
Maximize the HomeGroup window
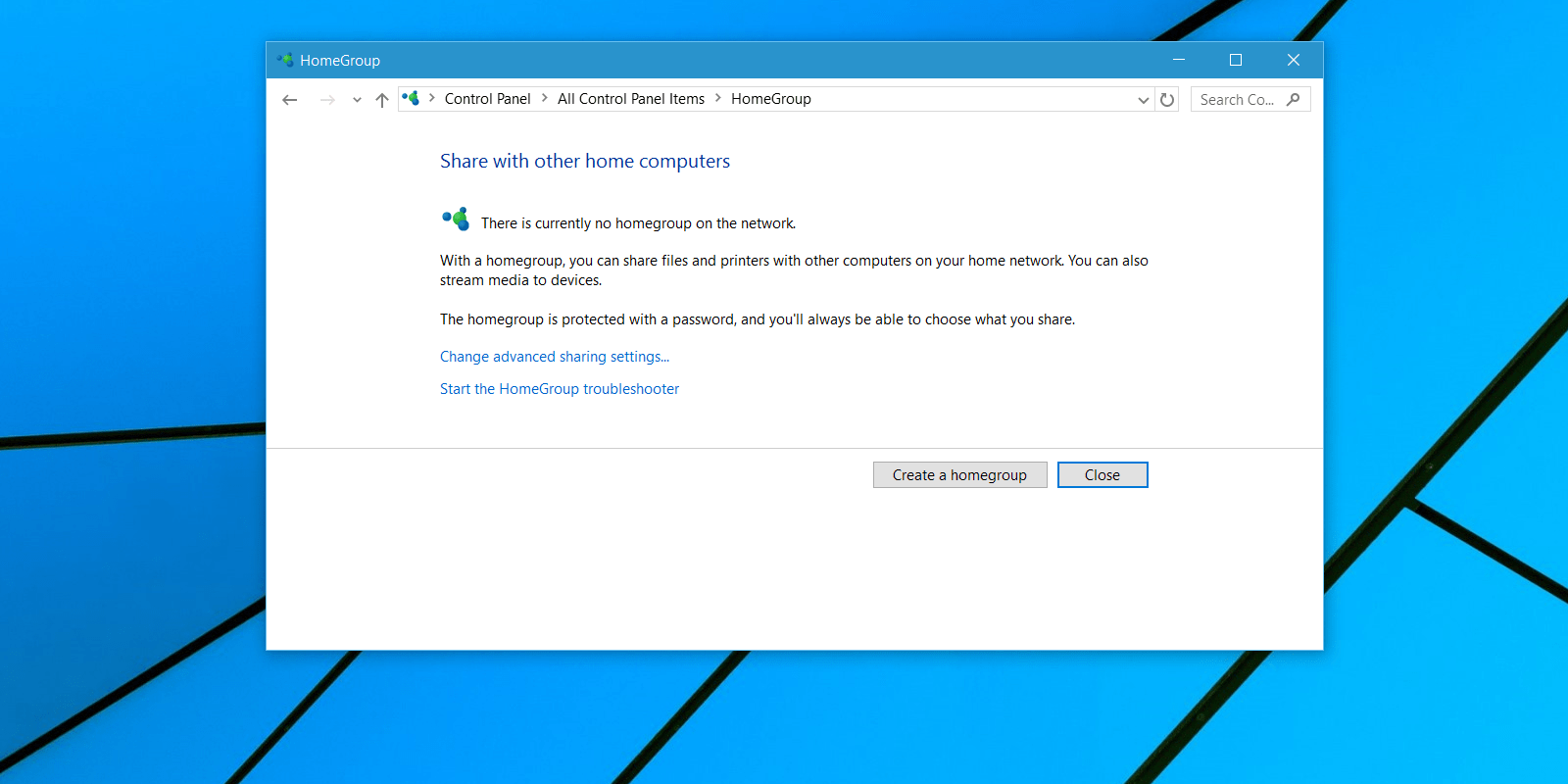(x=1236, y=60)
